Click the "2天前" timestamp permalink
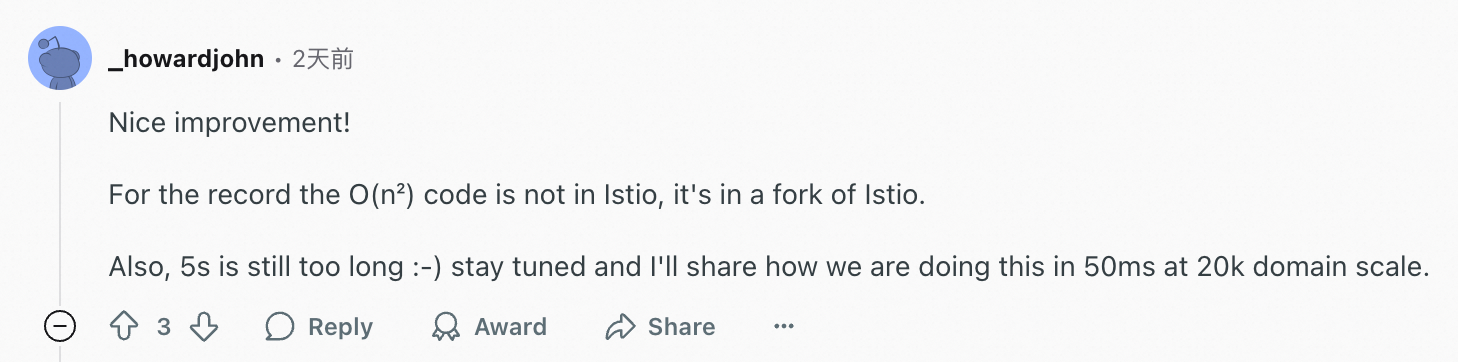The height and width of the screenshot is (362, 1458). coord(323,59)
